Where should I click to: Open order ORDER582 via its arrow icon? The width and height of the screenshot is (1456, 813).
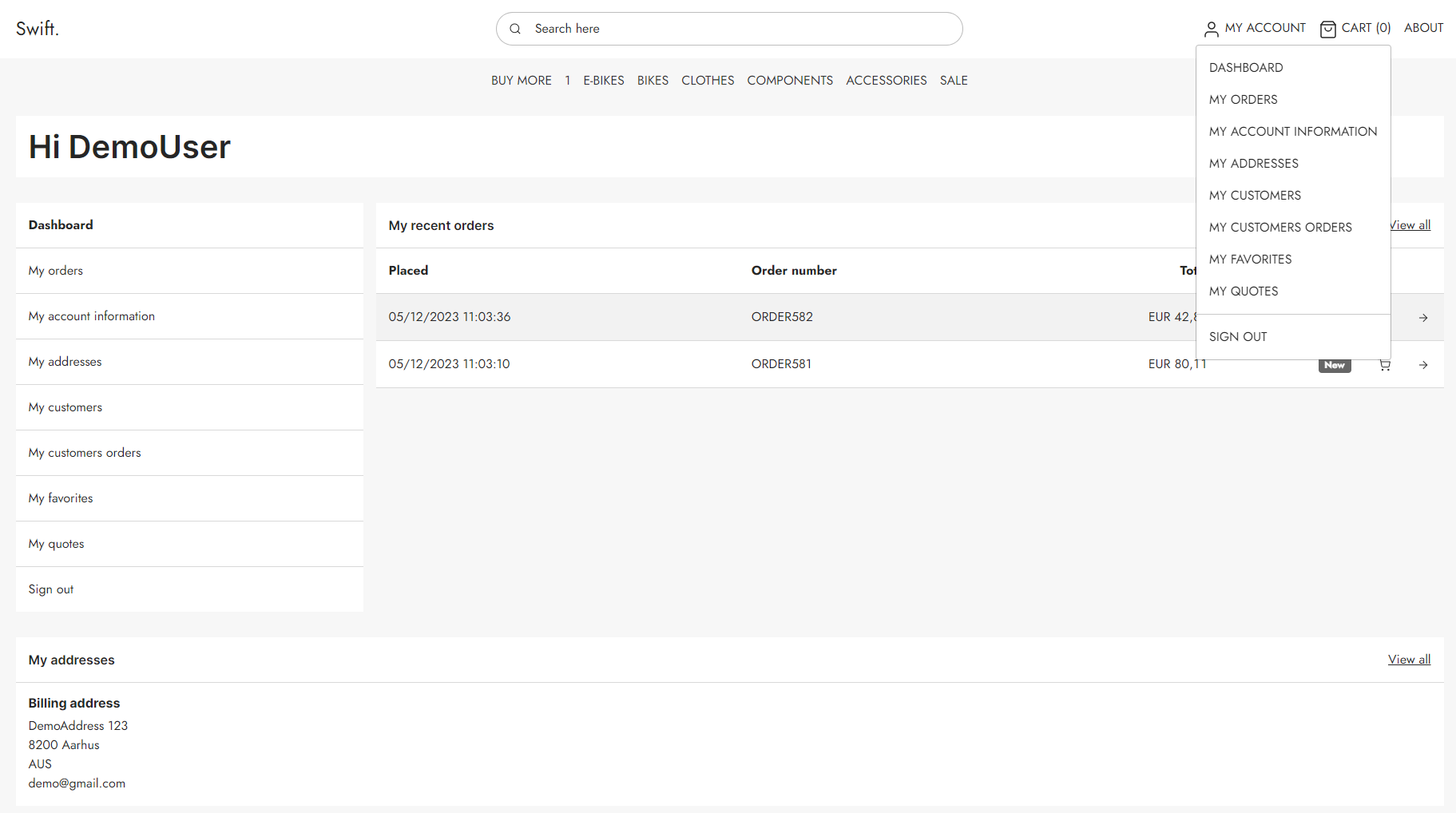pos(1423,317)
